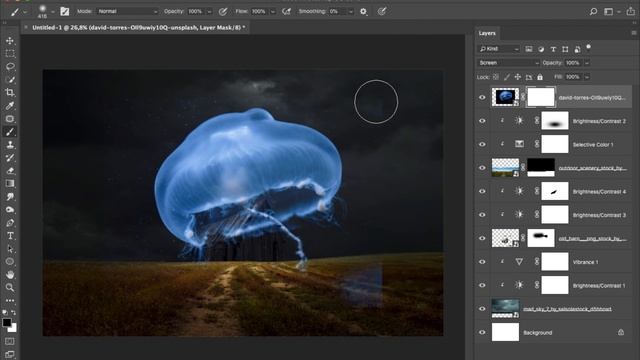The width and height of the screenshot is (640, 360).
Task: Open the brush Opacity slider dropdown
Action: (x=209, y=11)
